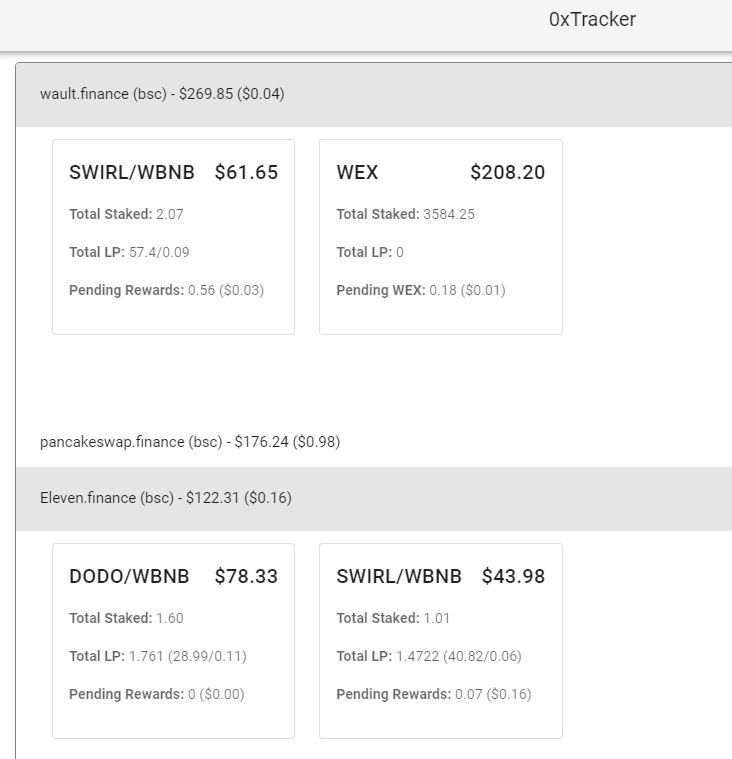
Task: Click the DODO/WBNB $78.33 value
Action: click(x=246, y=577)
